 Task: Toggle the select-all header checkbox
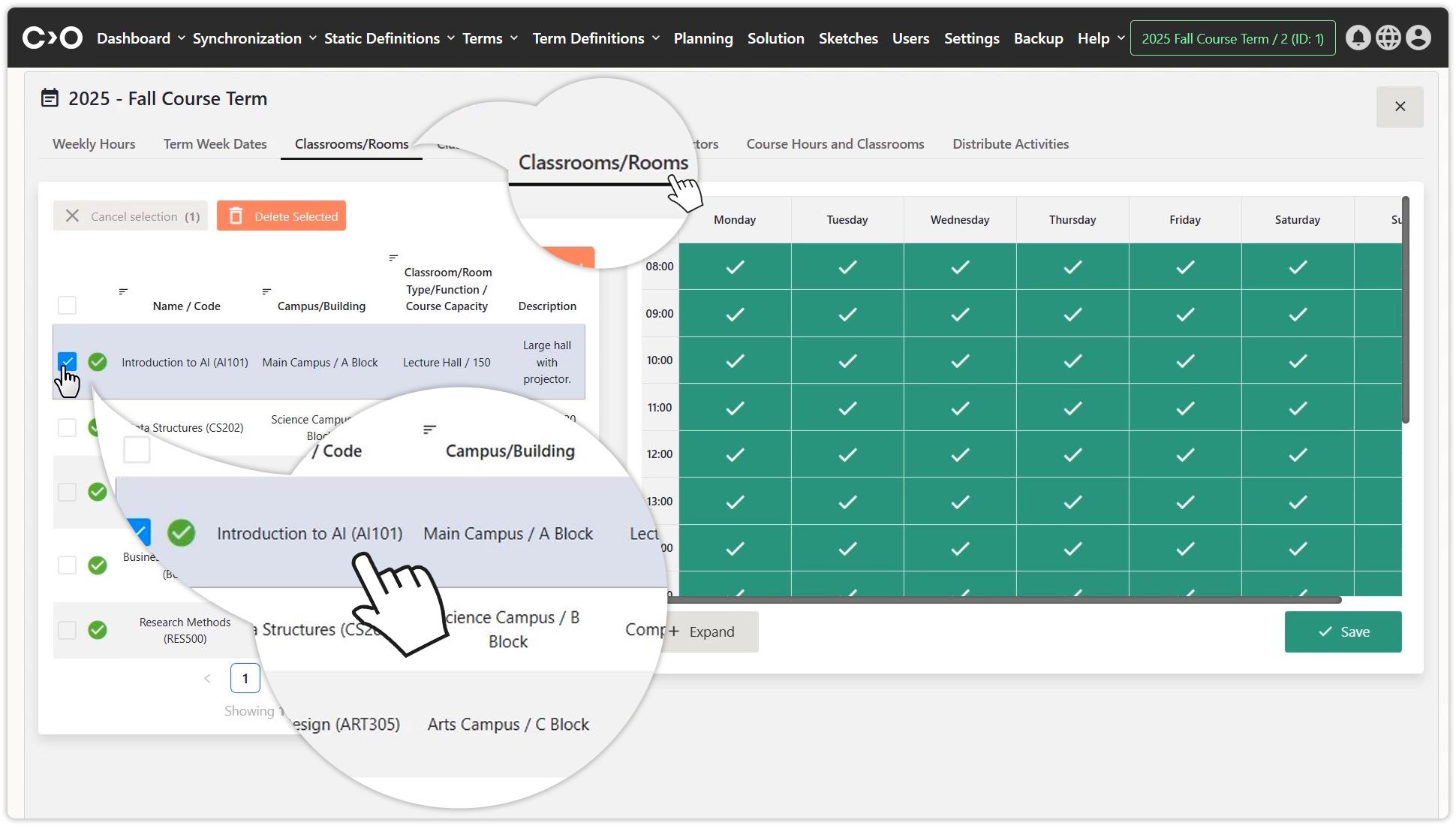coord(68,306)
